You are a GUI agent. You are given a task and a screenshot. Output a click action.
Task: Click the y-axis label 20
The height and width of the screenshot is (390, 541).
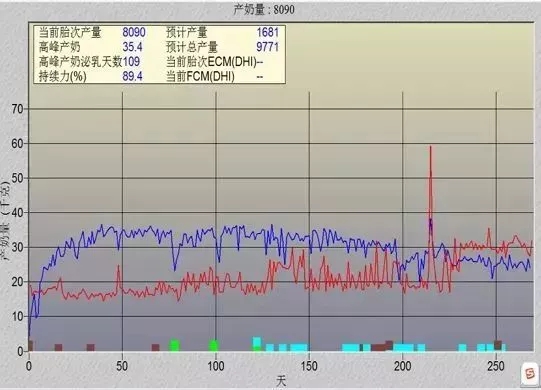pos(17,282)
